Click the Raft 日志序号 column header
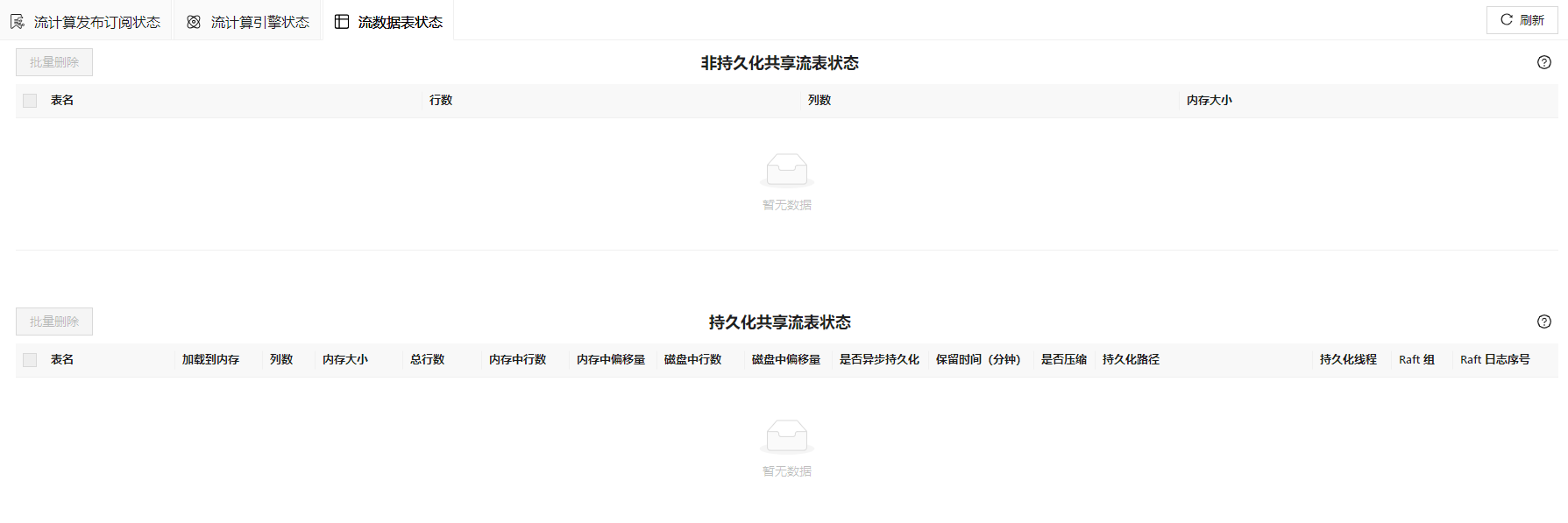This screenshot has width=1568, height=523. click(1494, 360)
